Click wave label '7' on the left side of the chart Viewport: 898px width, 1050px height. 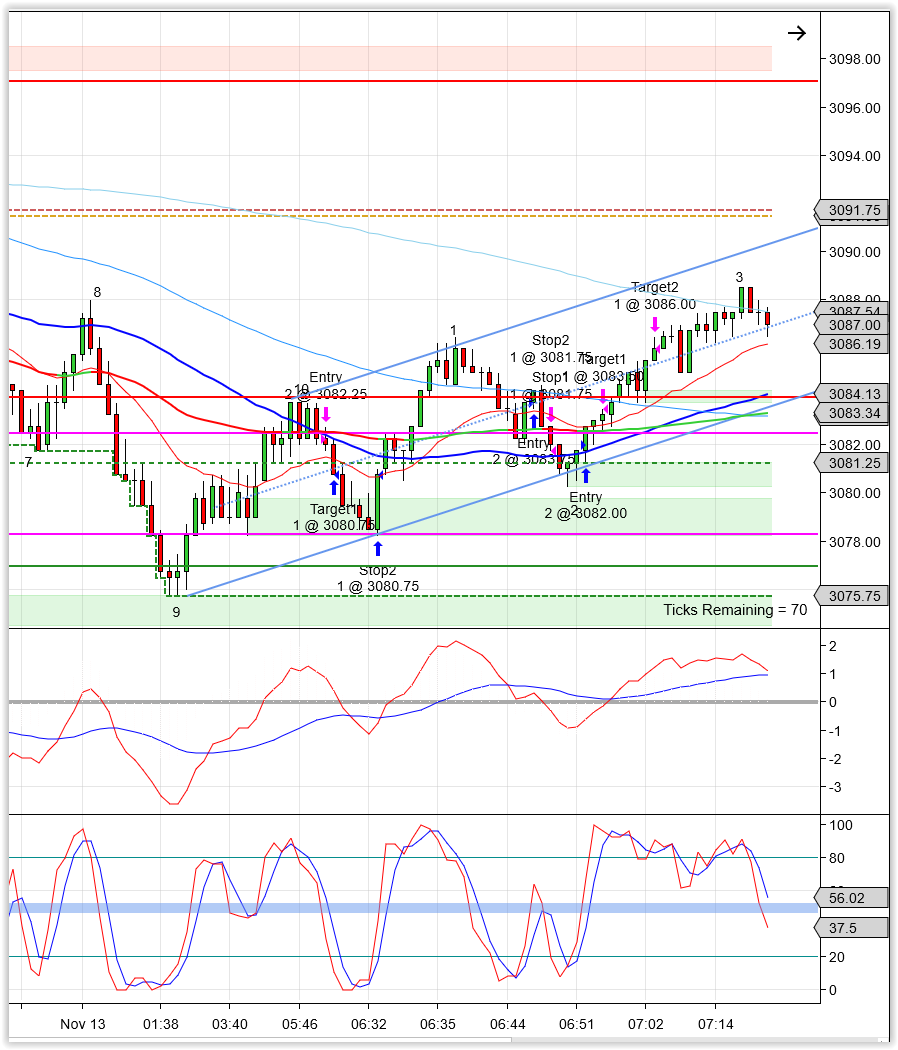point(28,462)
